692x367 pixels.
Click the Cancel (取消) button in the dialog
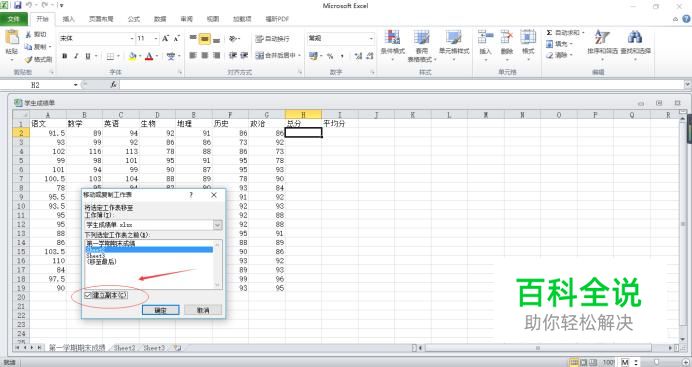[x=203, y=310]
